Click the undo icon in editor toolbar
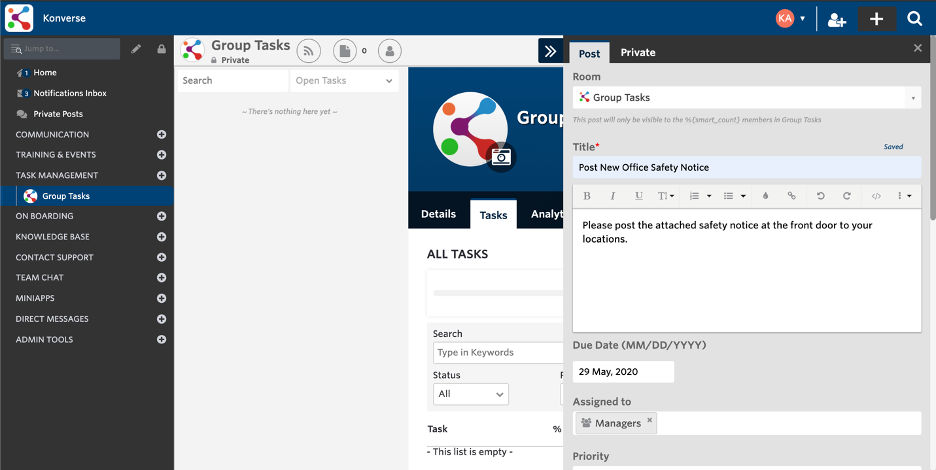936x470 pixels. [821, 196]
